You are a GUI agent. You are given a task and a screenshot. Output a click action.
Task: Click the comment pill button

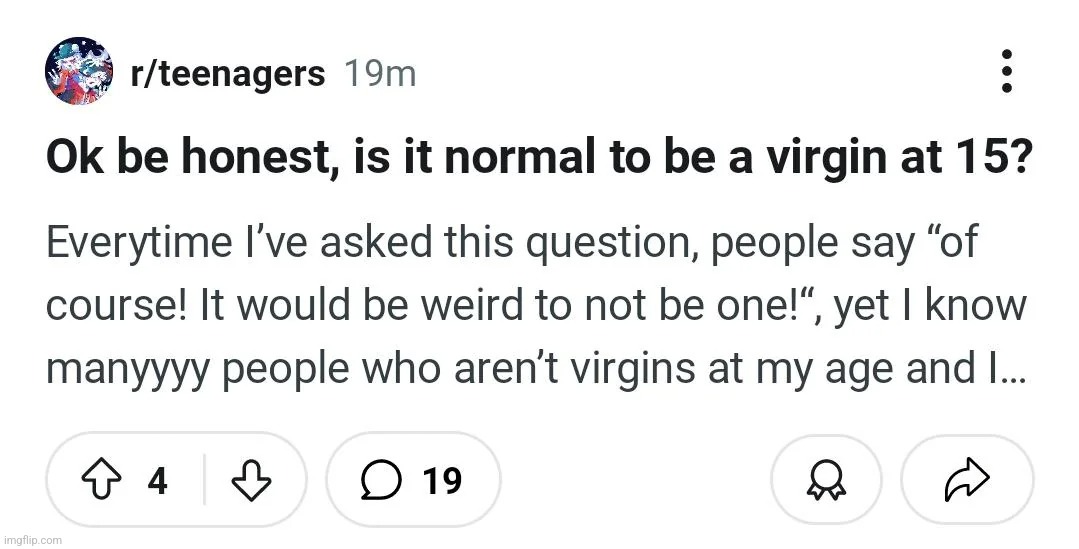(414, 480)
